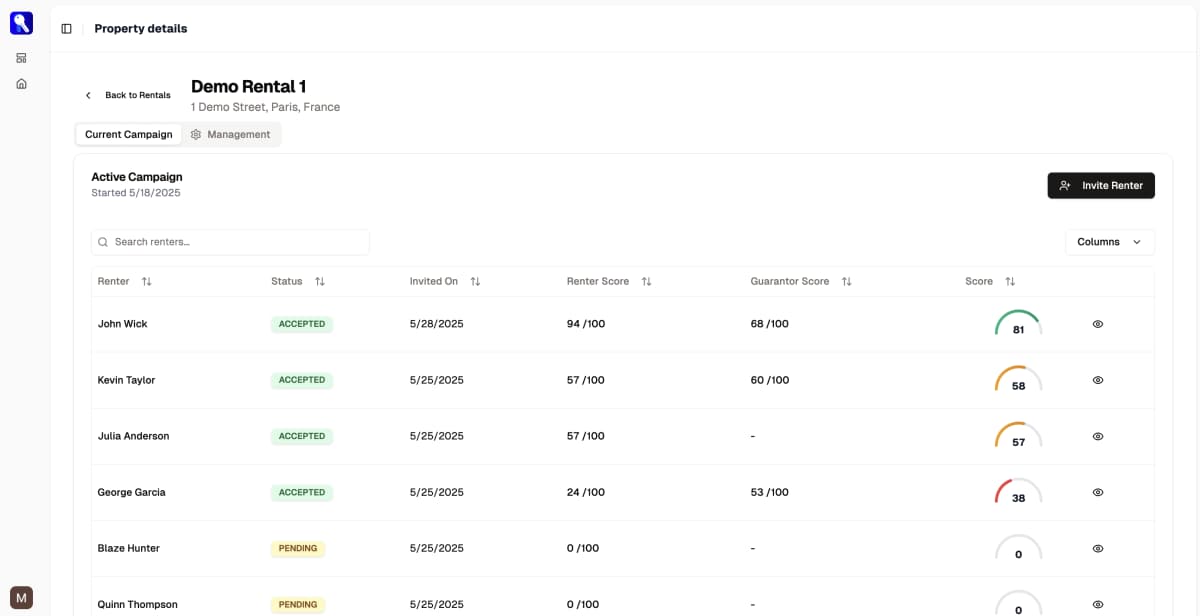Sort by the Guarantor Score column icon
1200x616 pixels.
846,282
